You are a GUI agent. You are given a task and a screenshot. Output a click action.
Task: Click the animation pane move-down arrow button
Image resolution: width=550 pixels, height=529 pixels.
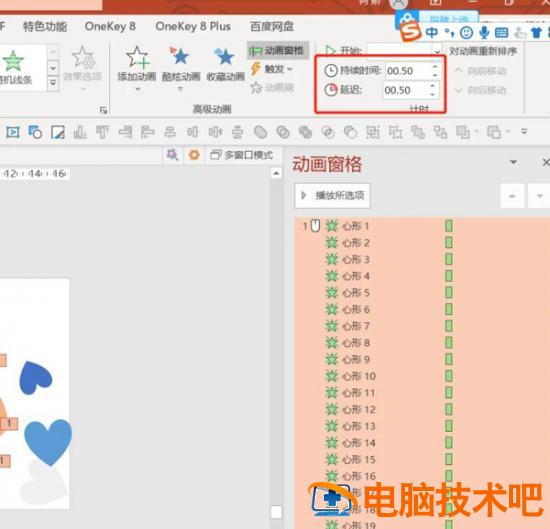pos(539,196)
